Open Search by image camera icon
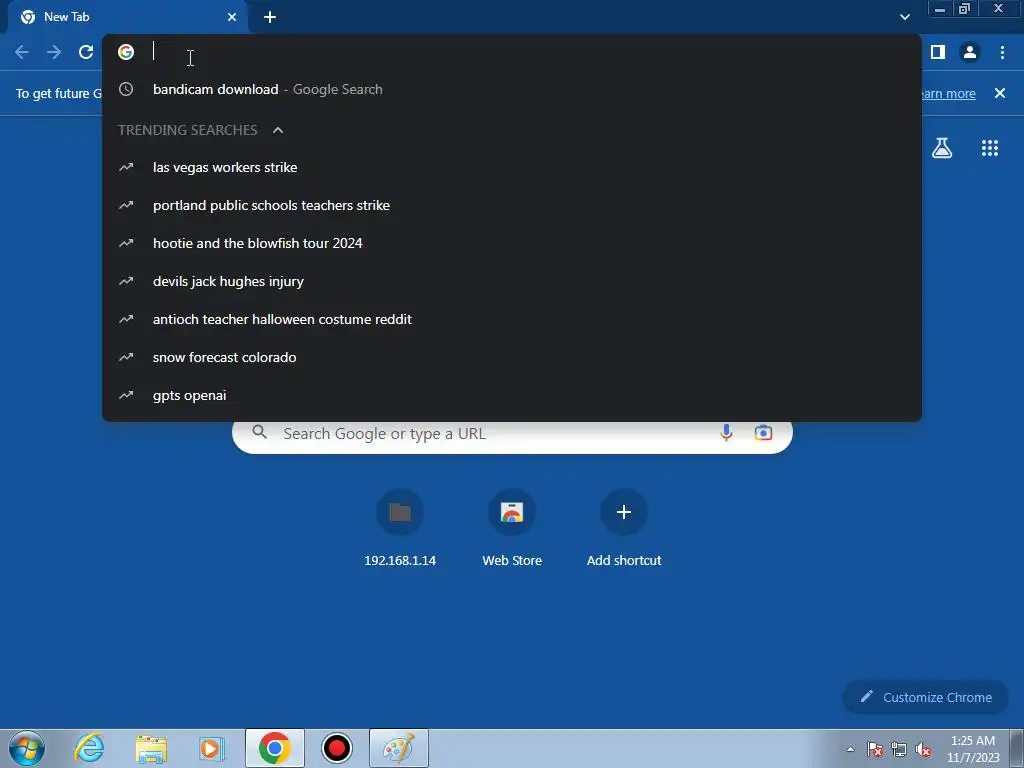The width and height of the screenshot is (1024, 768). [x=763, y=432]
